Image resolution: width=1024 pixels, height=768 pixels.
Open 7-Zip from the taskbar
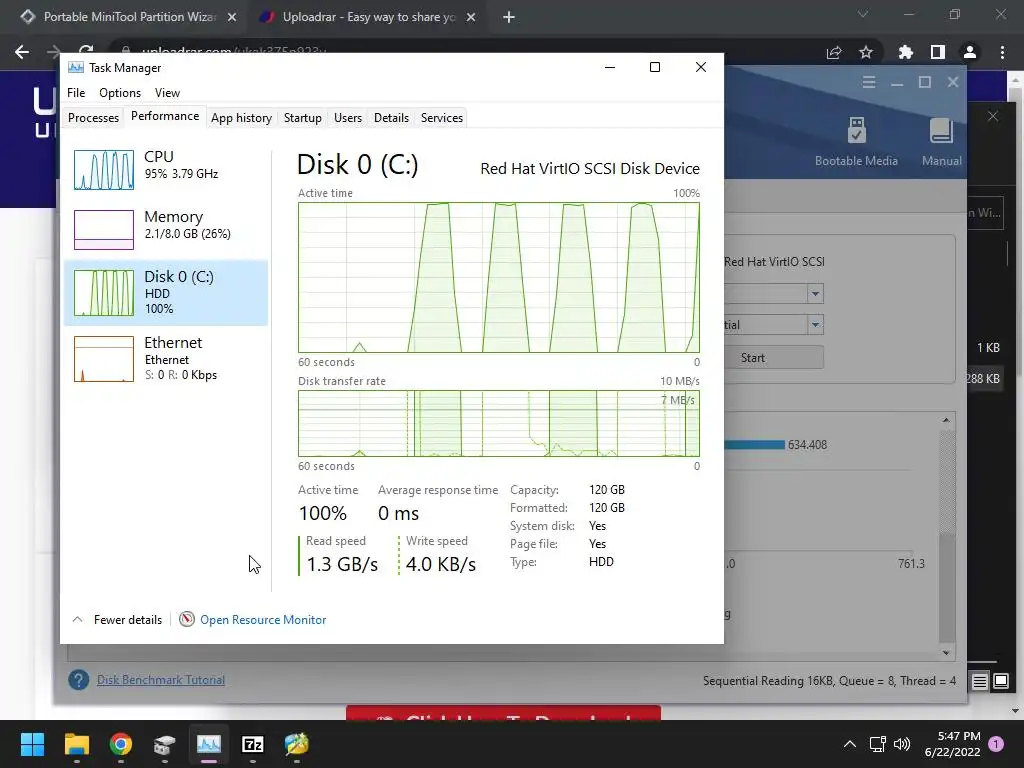click(253, 744)
